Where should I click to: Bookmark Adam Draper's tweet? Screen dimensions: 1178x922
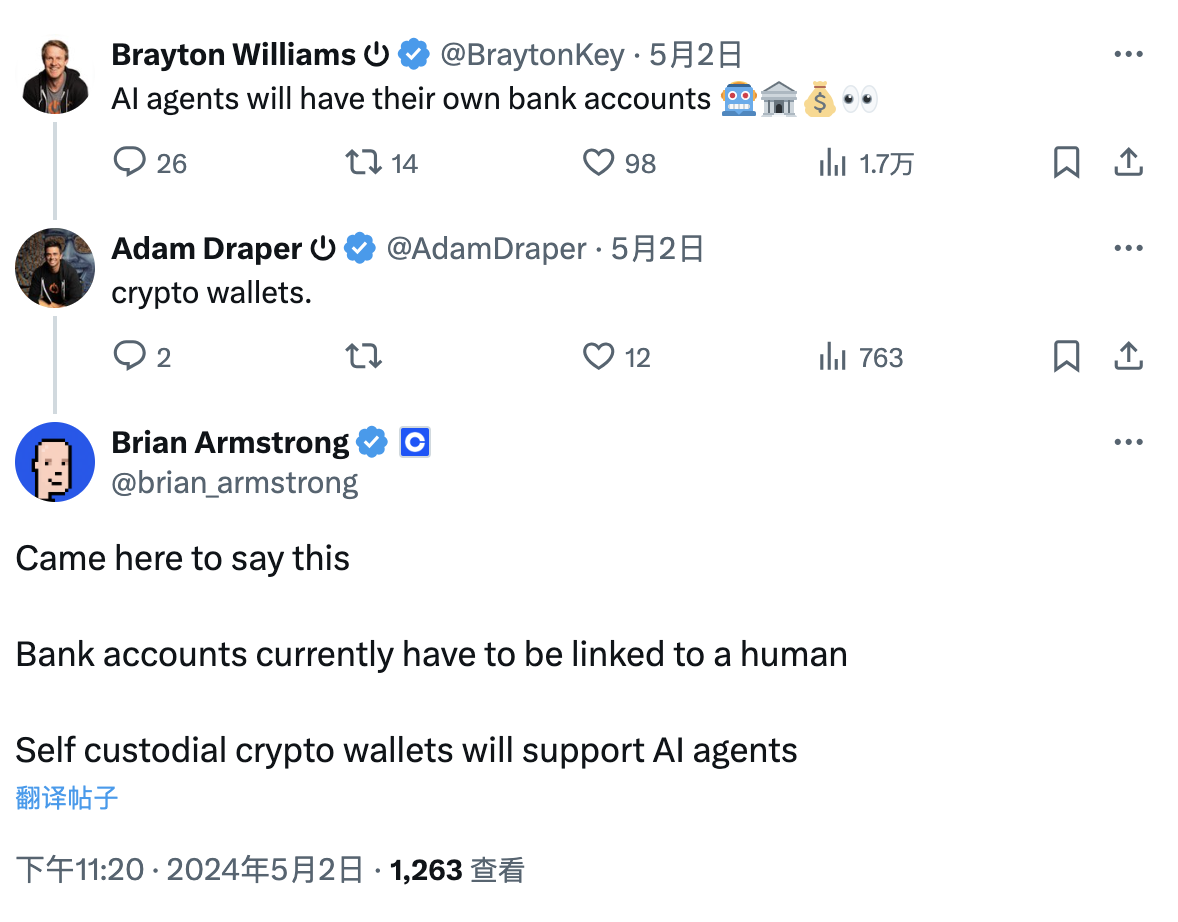click(x=1066, y=356)
